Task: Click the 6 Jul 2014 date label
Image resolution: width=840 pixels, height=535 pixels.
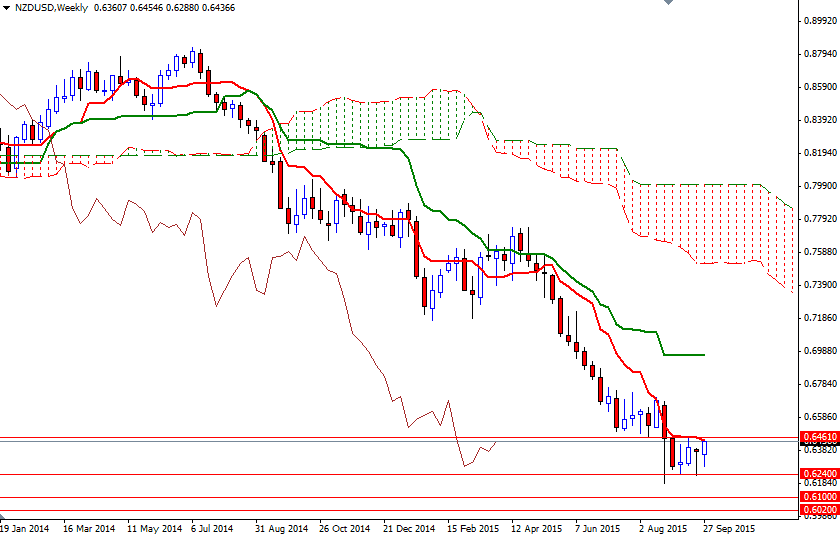Action: tap(210, 527)
